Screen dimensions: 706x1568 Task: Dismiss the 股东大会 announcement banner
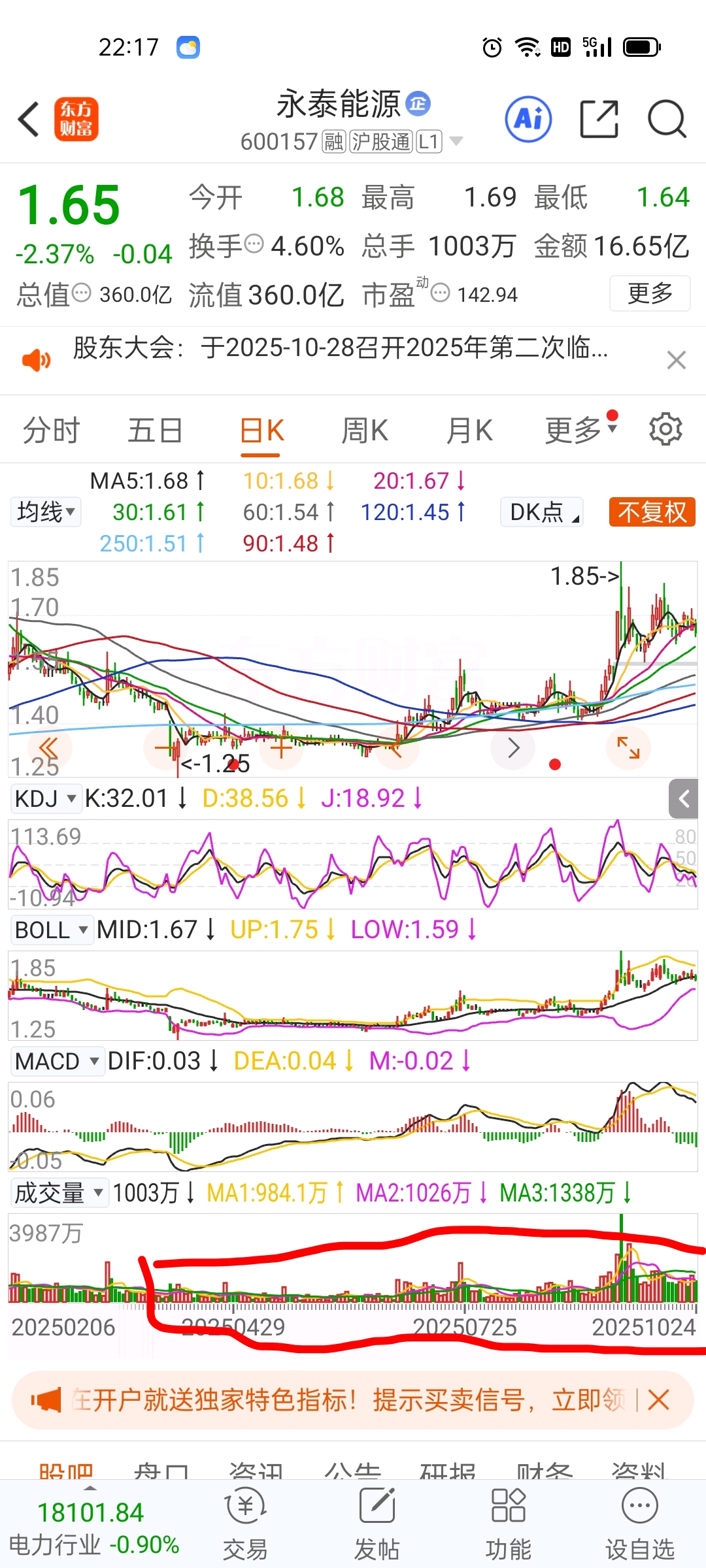click(x=676, y=360)
